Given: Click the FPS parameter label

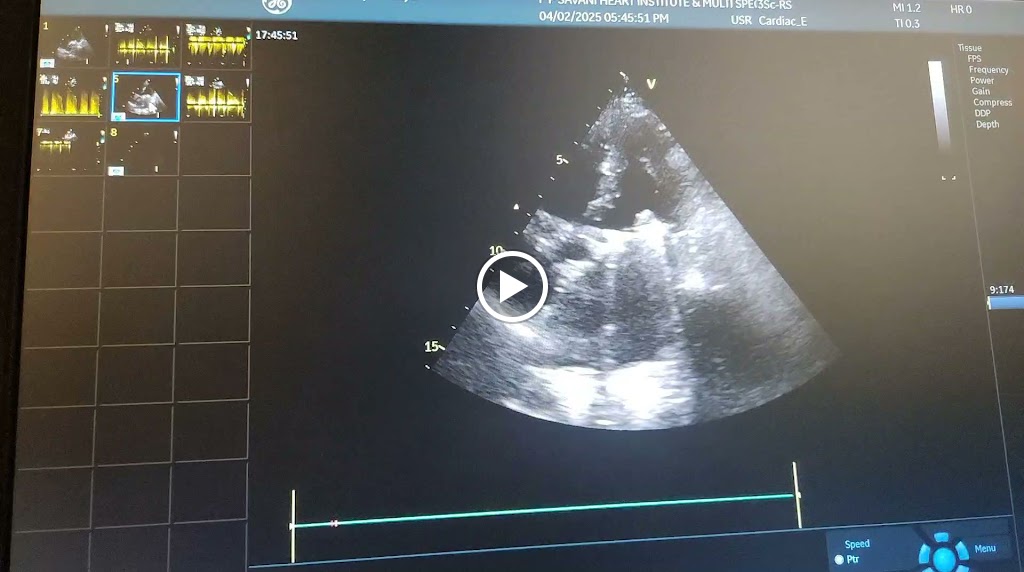Looking at the screenshot, I should pos(974,59).
